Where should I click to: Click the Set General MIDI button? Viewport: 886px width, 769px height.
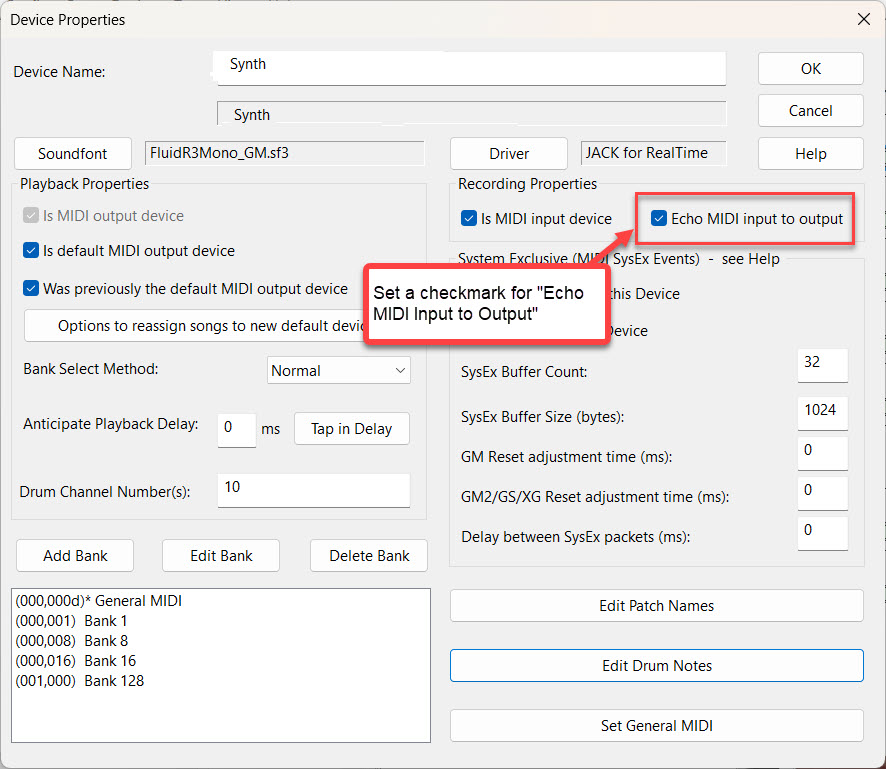[x=656, y=726]
